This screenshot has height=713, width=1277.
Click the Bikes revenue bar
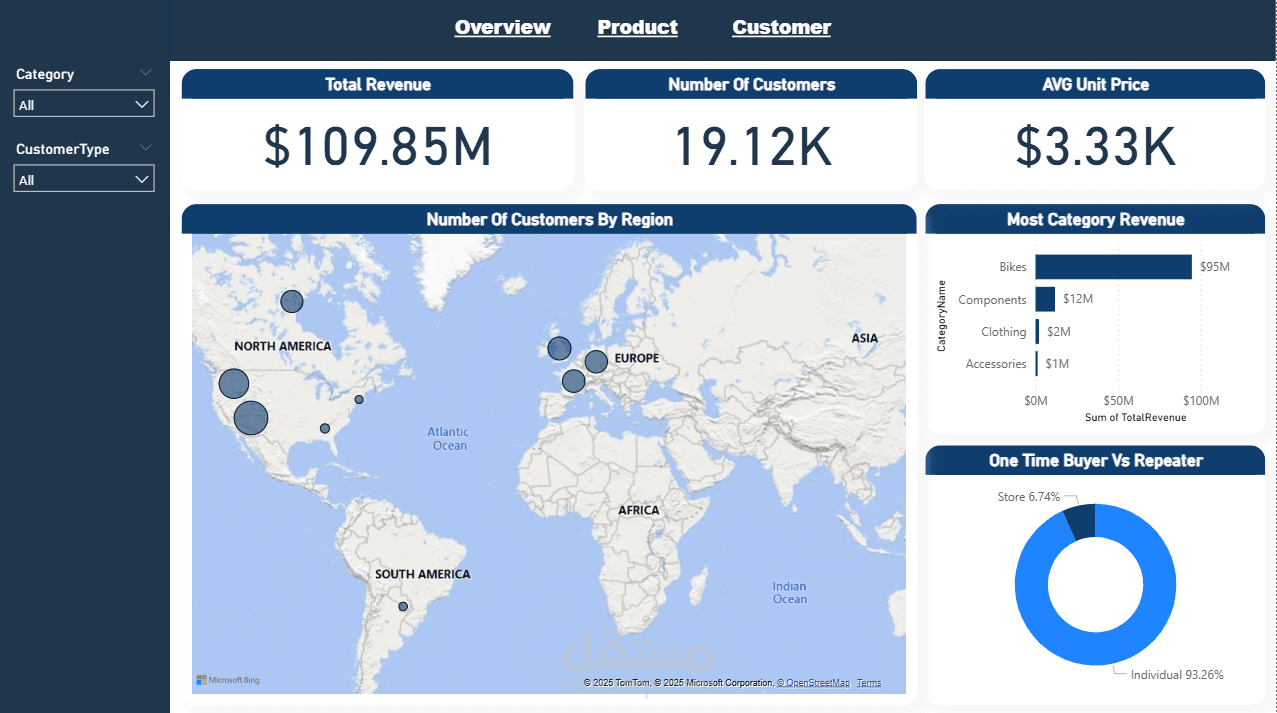point(1113,267)
